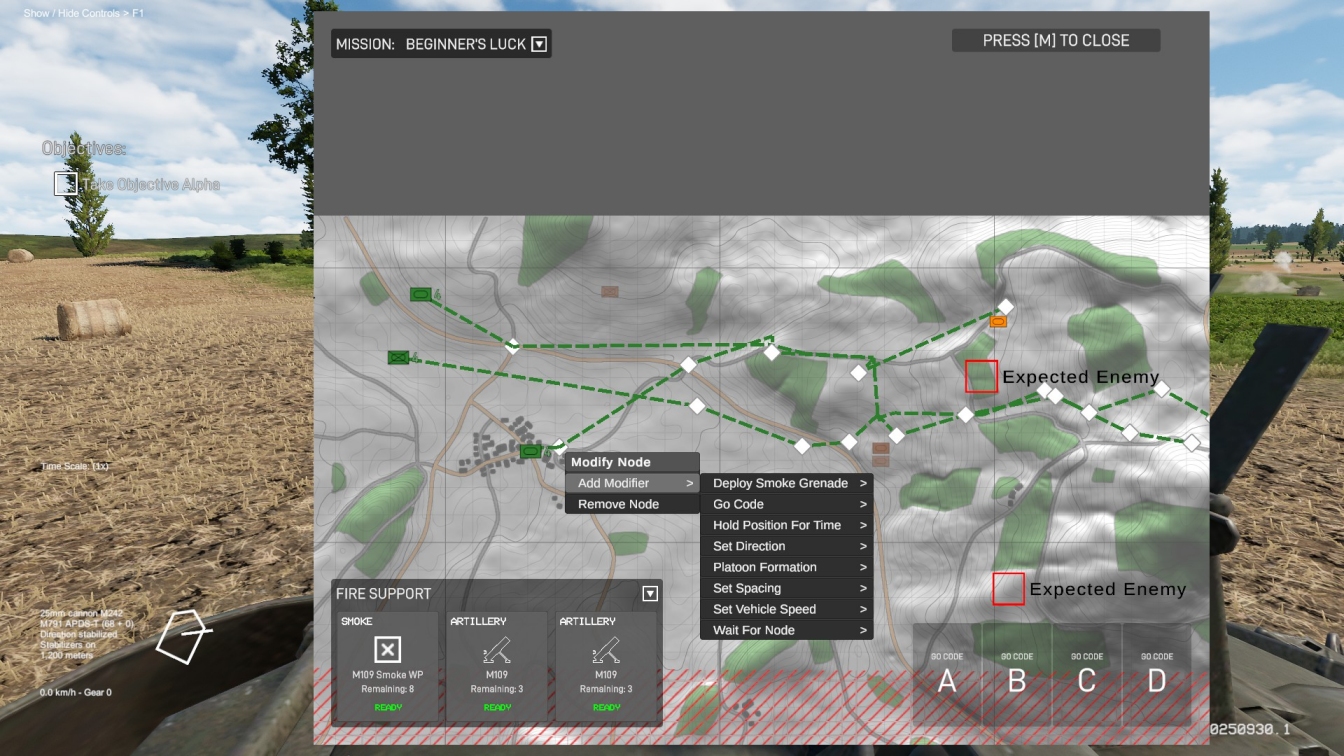The height and width of the screenshot is (756, 1344).
Task: Open the Mission dropdown arrow
Action: tap(539, 44)
